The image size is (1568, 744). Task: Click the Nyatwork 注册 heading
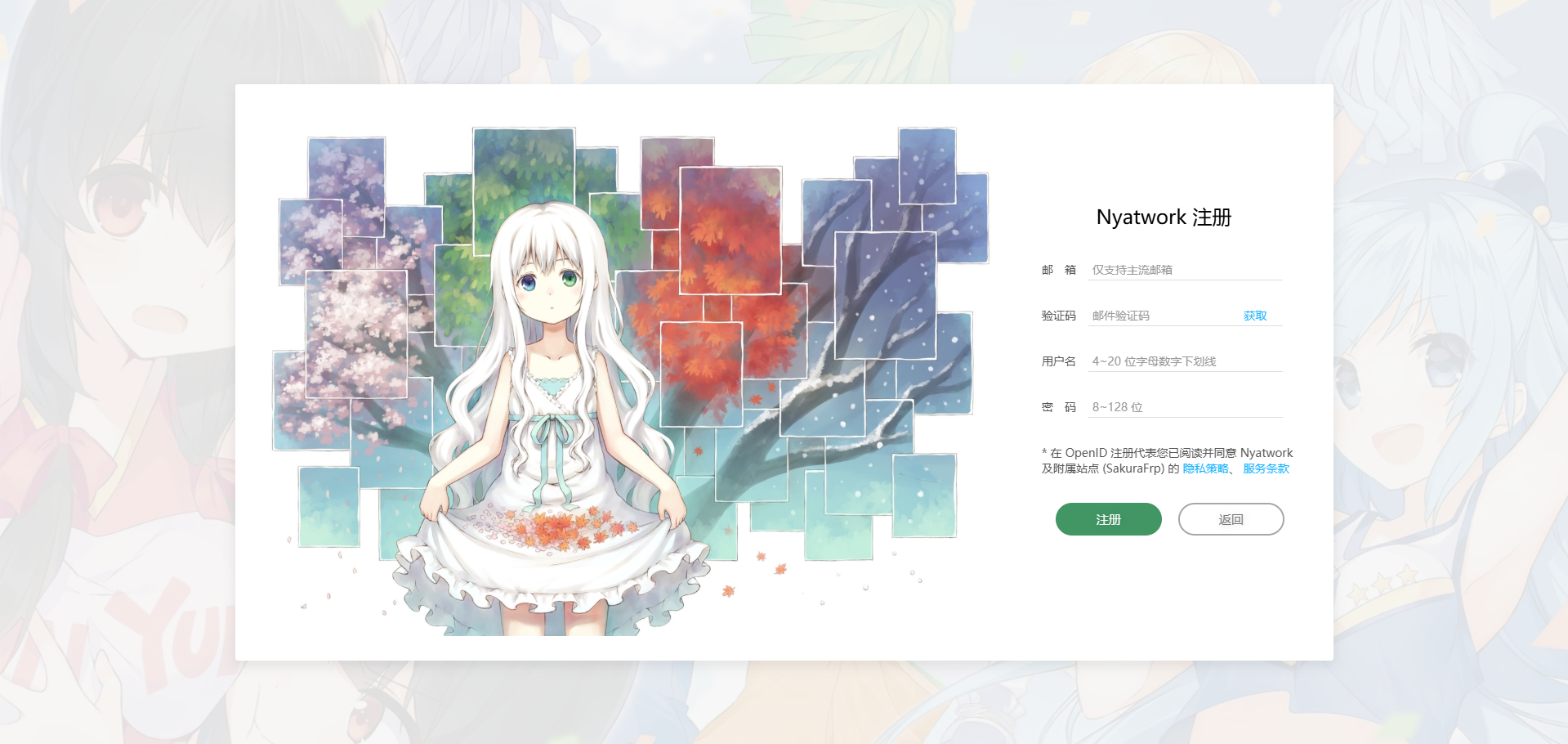tap(1164, 217)
